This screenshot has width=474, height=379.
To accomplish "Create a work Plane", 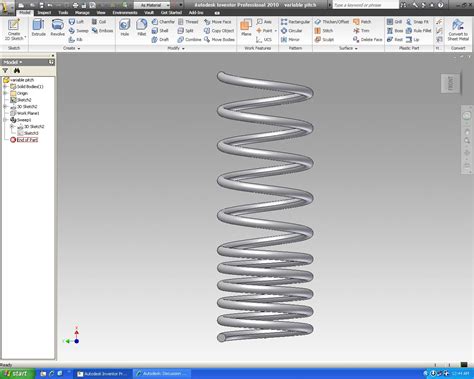I will pos(246,27).
